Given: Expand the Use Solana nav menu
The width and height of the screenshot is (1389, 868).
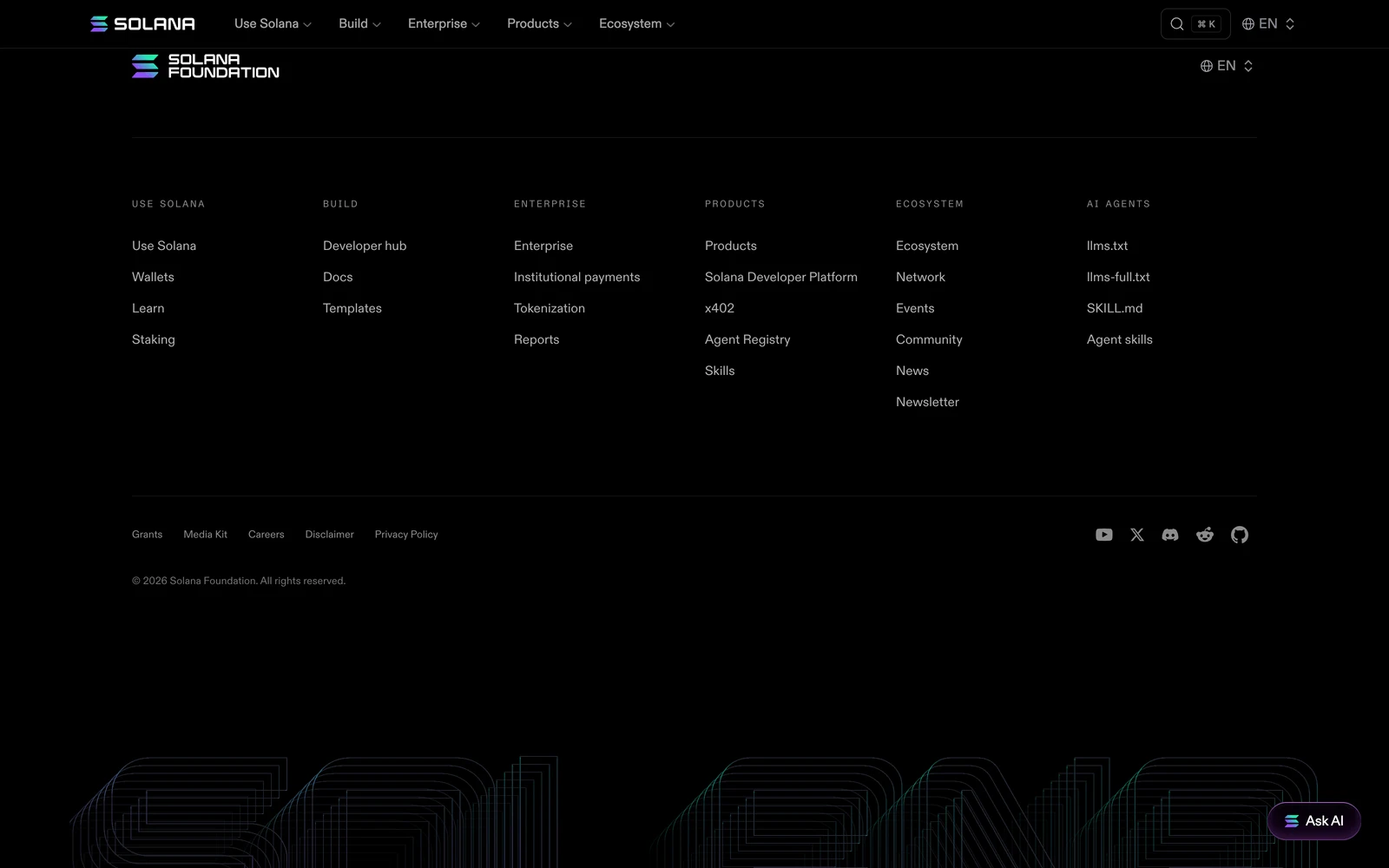Looking at the screenshot, I should pyautogui.click(x=273, y=23).
